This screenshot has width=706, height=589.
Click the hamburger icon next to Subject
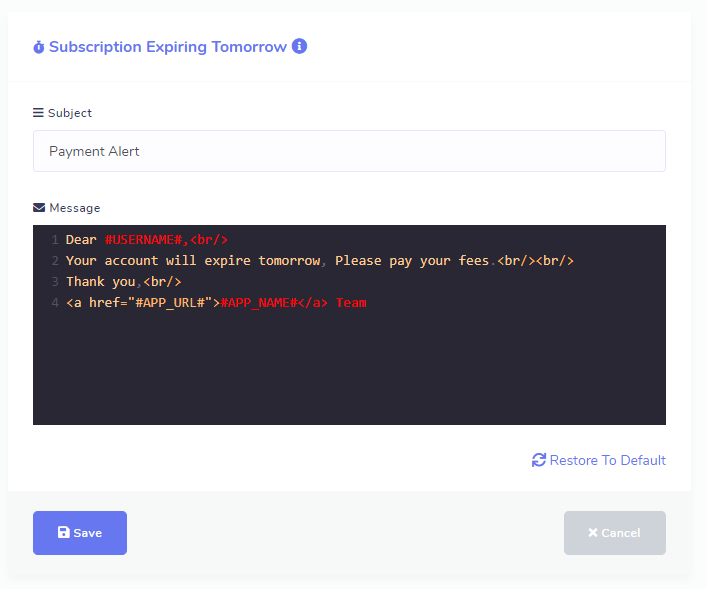(38, 113)
